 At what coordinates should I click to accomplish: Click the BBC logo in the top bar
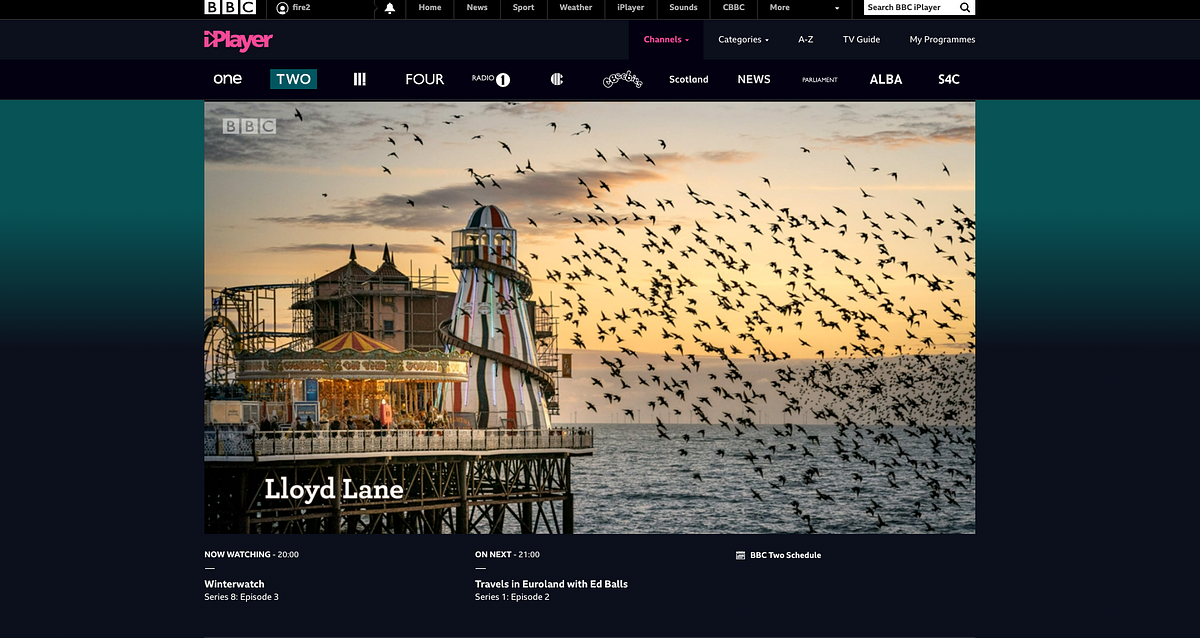point(230,8)
